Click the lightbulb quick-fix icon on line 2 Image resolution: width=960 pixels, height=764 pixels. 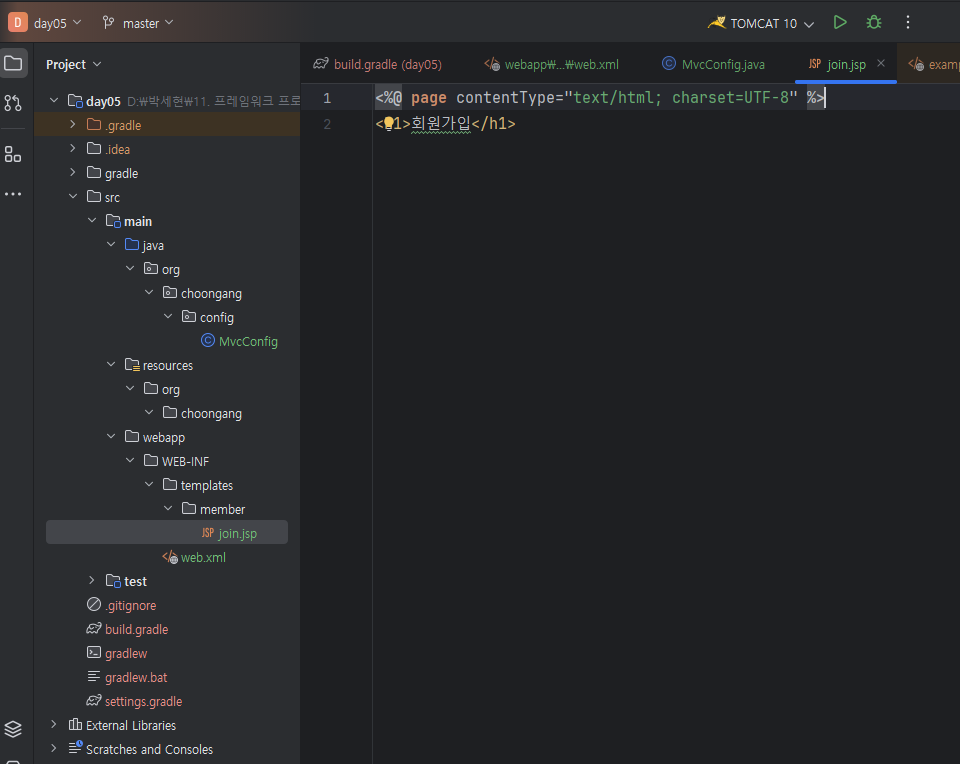pyautogui.click(x=389, y=124)
